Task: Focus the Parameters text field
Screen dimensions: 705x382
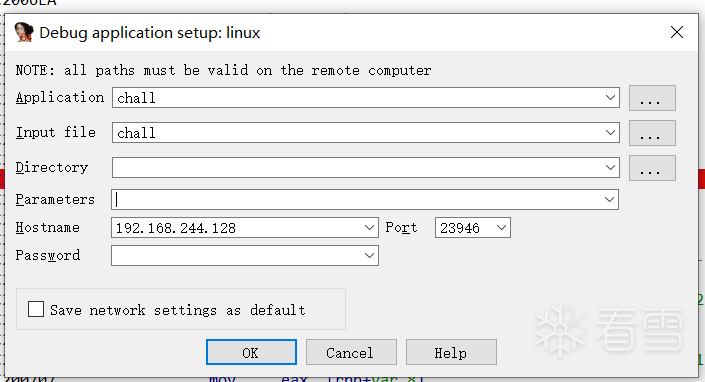Action: (357, 200)
